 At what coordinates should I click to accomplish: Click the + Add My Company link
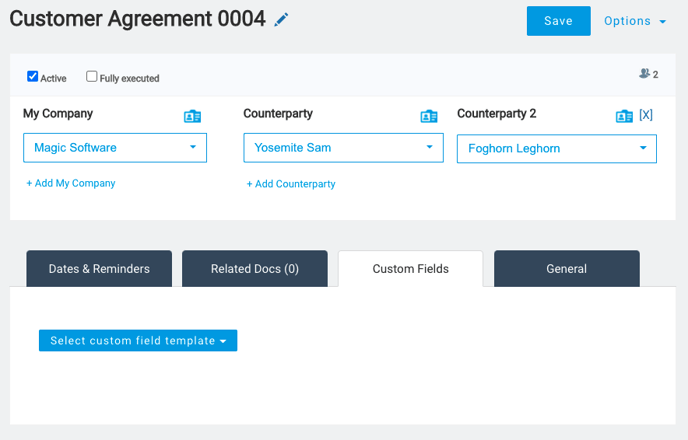[x=71, y=183]
